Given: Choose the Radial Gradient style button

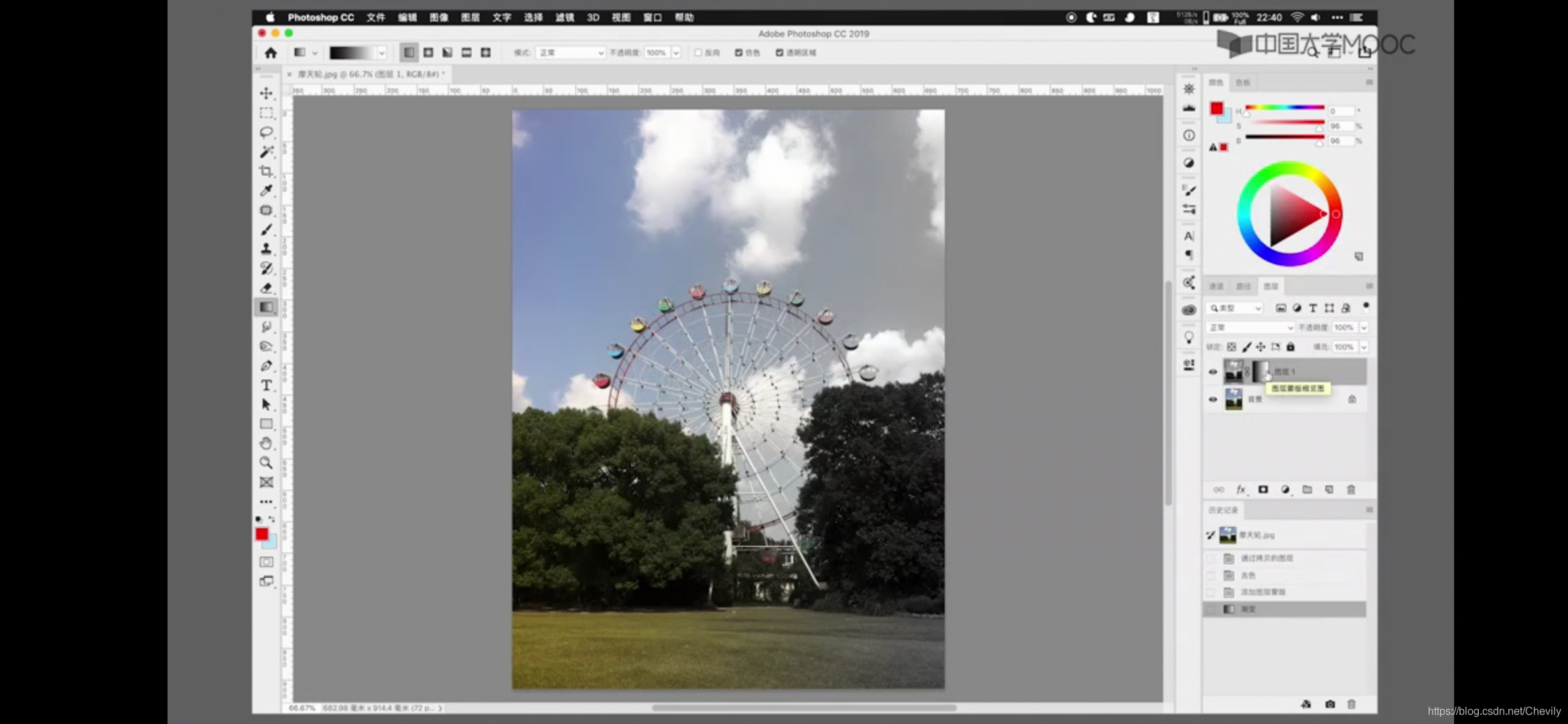Looking at the screenshot, I should pyautogui.click(x=428, y=52).
